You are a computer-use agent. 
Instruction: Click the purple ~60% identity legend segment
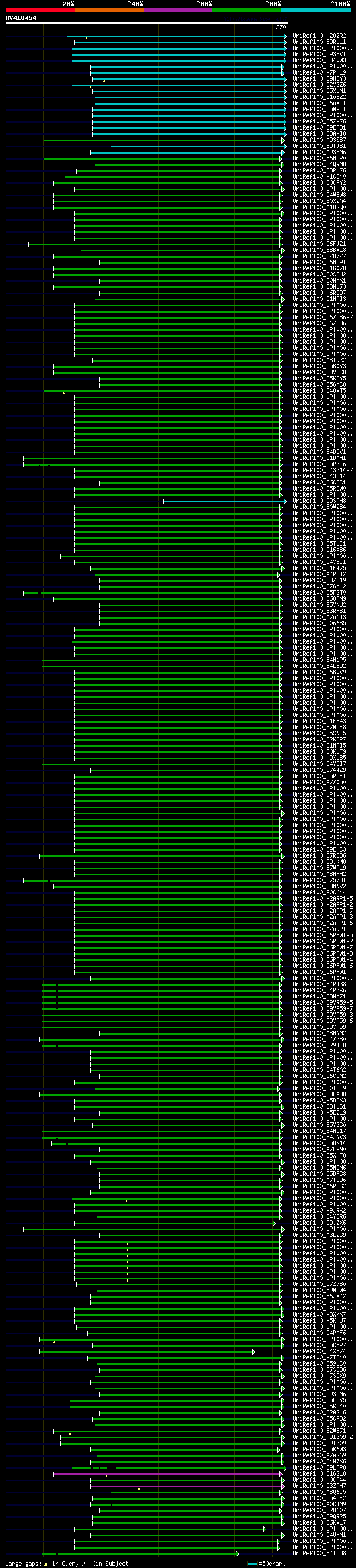179,10
